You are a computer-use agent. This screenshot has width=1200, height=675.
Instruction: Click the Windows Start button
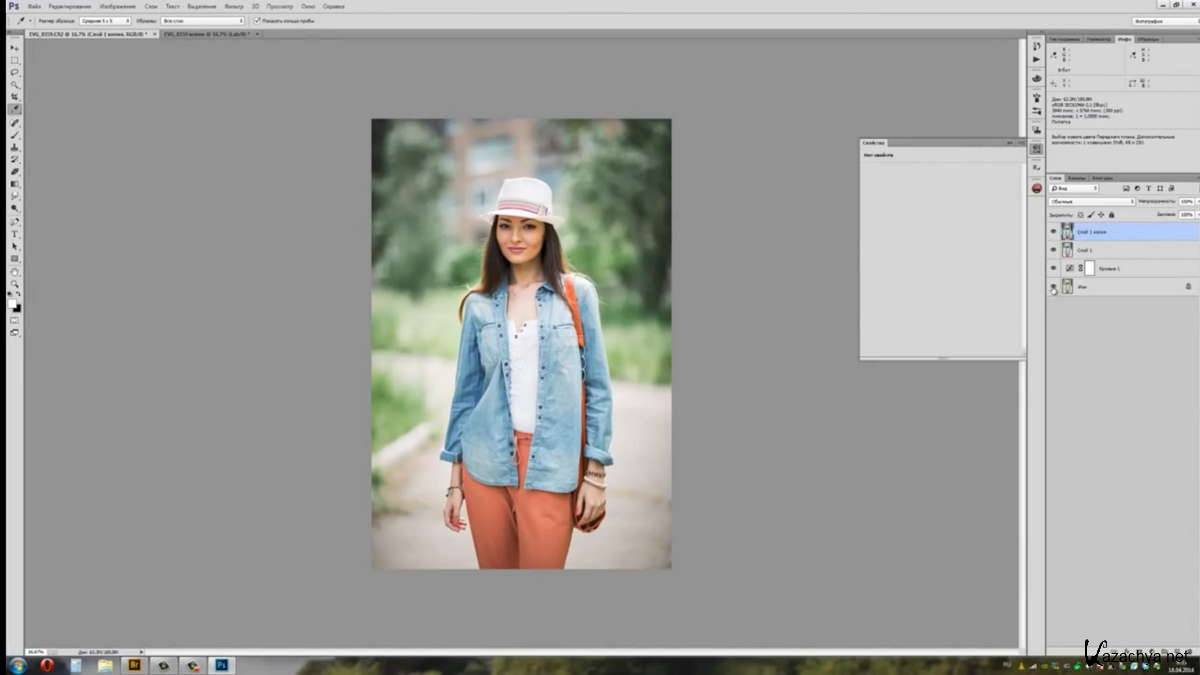point(17,665)
